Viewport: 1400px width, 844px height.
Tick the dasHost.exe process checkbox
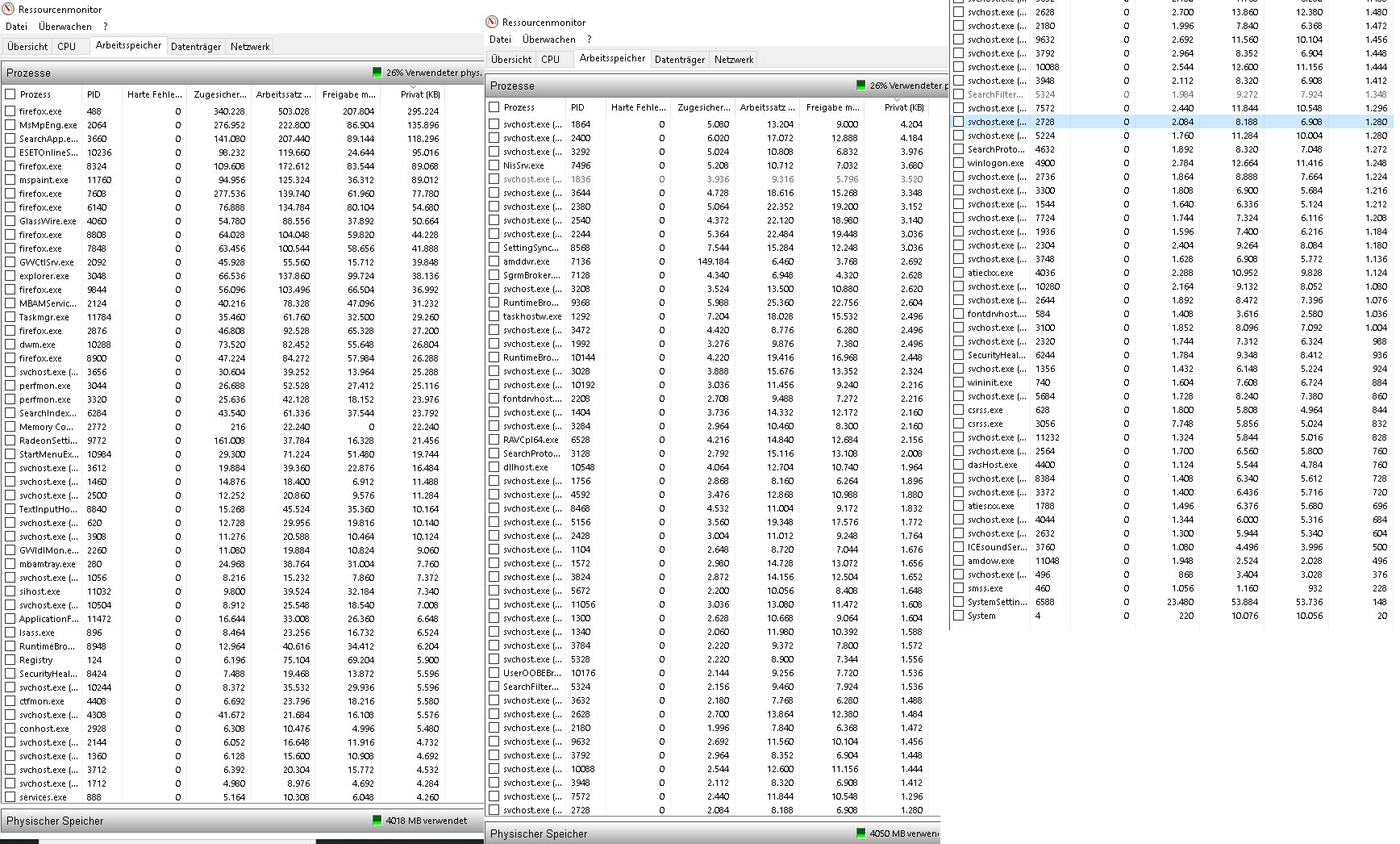(959, 465)
